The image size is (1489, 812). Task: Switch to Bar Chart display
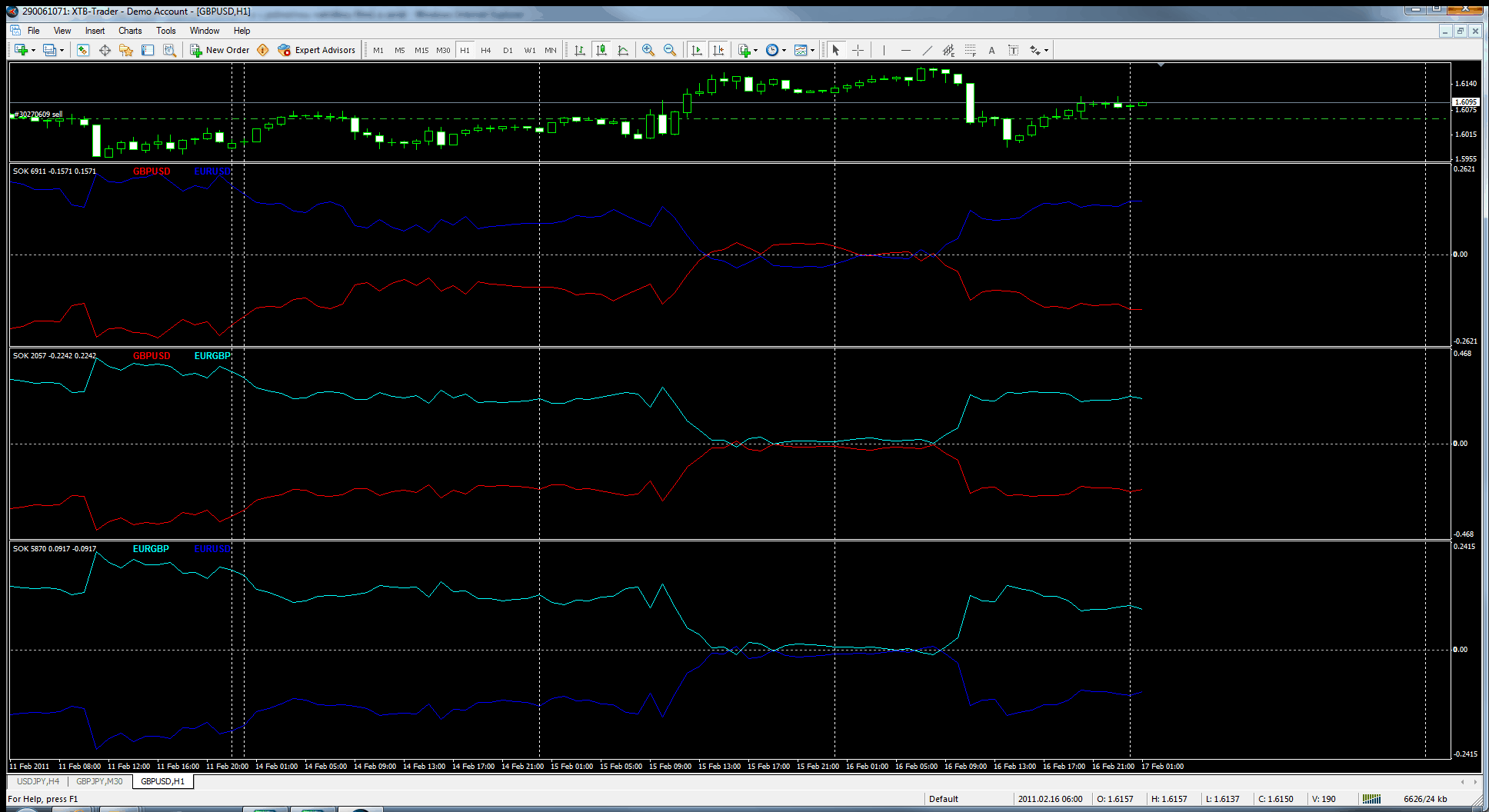tap(580, 50)
